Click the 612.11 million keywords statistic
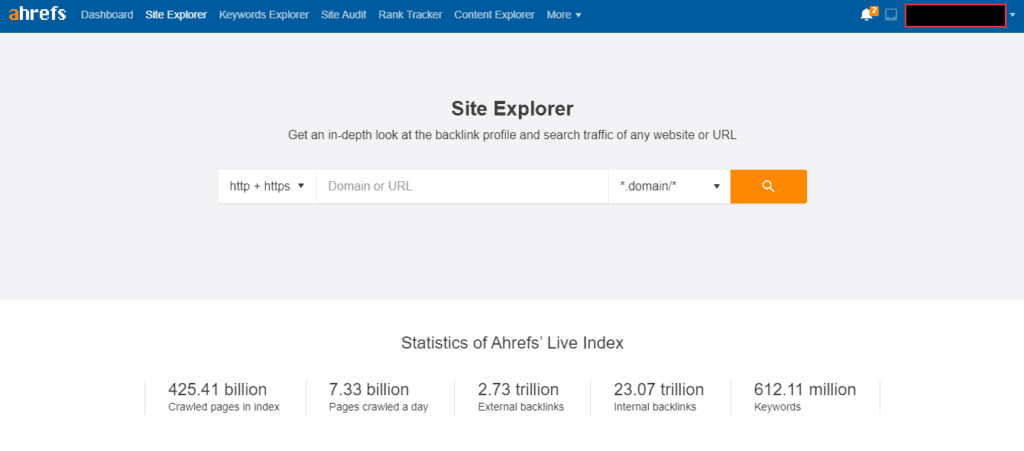The image size is (1024, 451). (x=805, y=390)
